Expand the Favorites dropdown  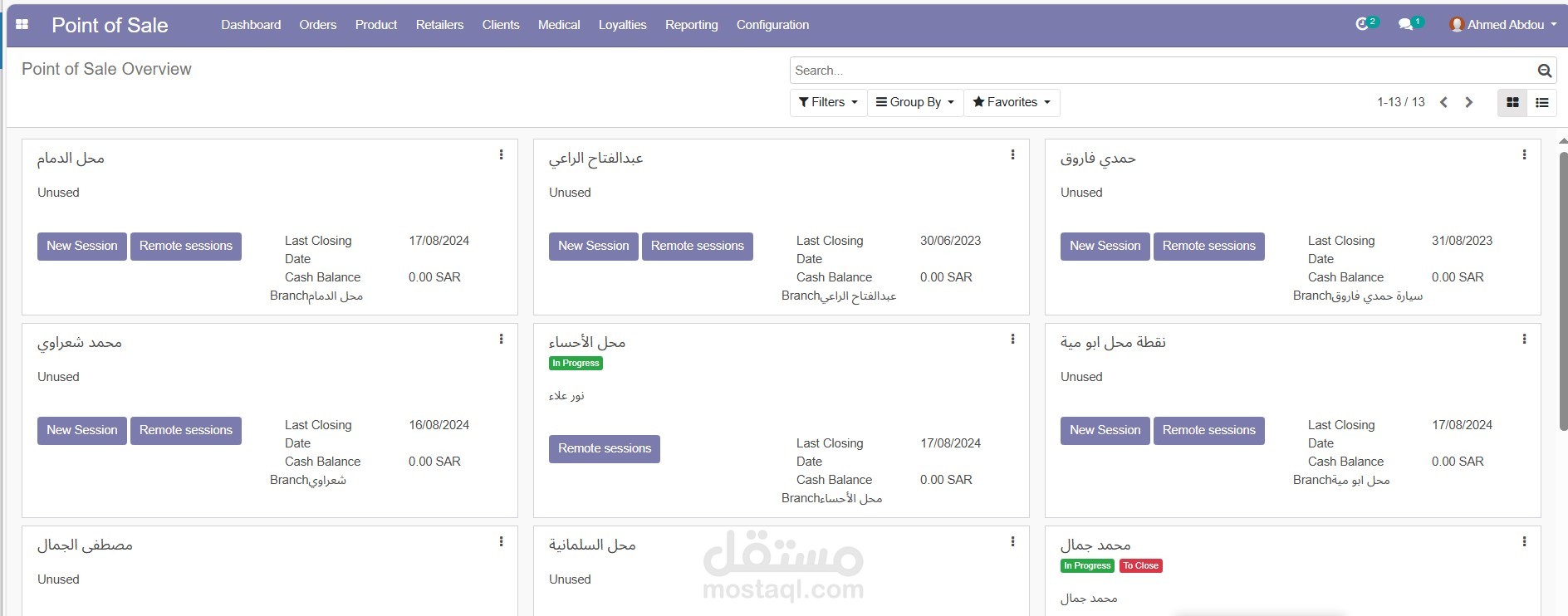pos(1012,102)
